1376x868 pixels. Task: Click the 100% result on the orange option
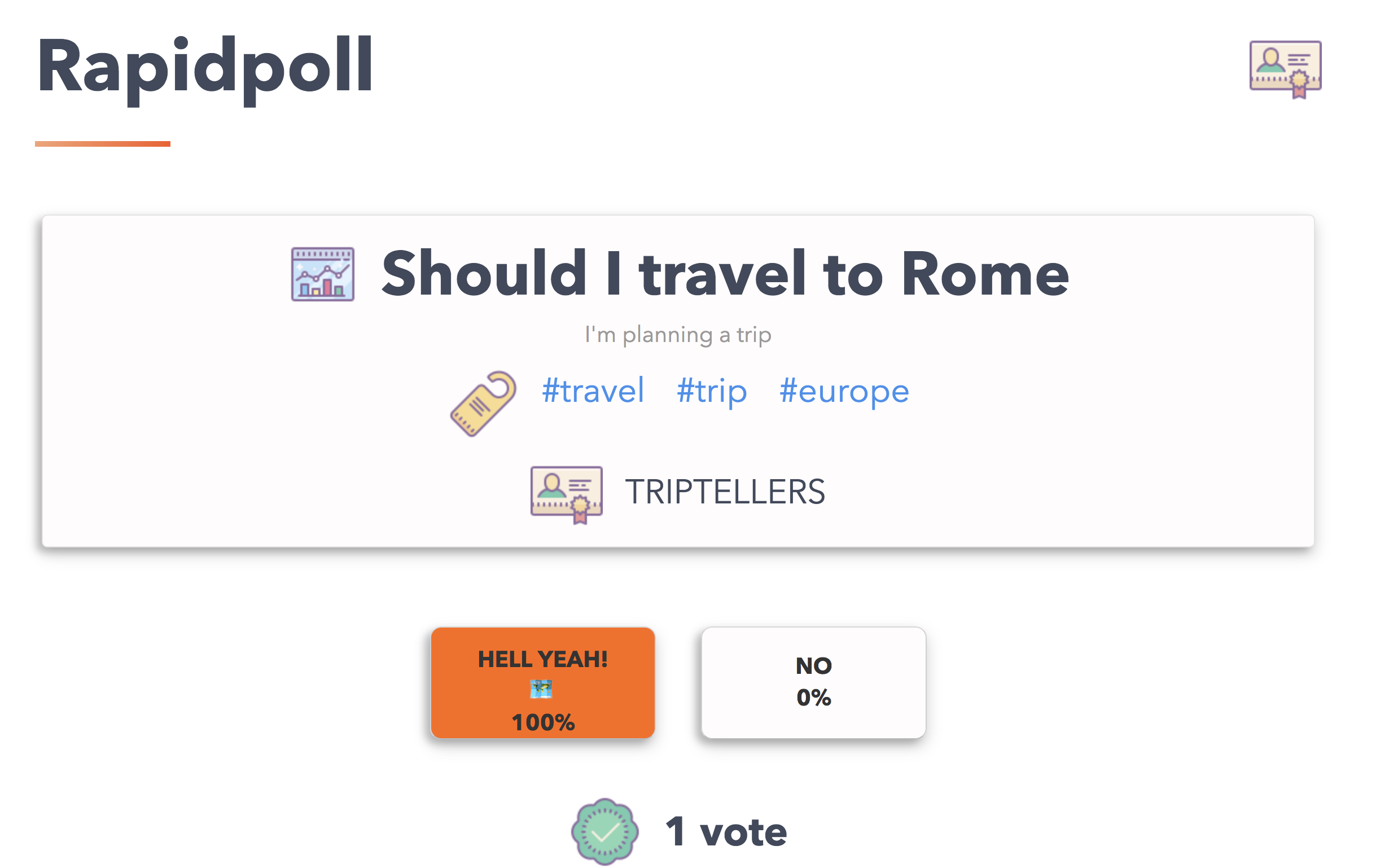tap(542, 722)
